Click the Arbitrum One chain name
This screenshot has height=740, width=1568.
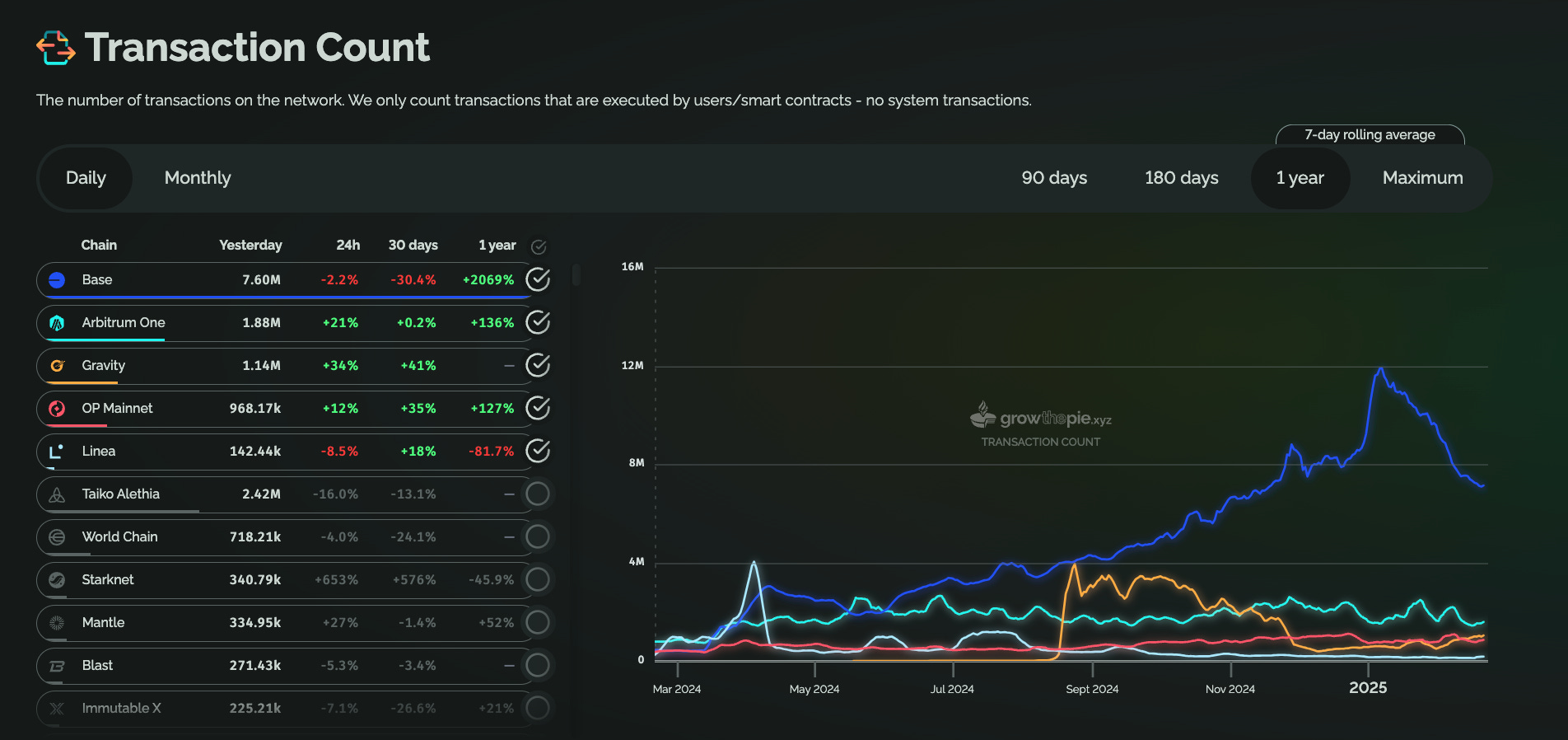(x=124, y=323)
